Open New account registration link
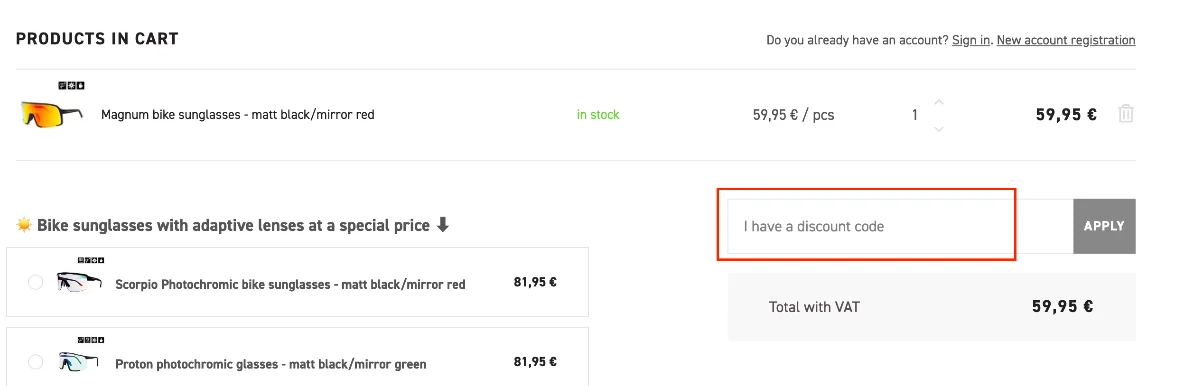Image resolution: width=1200 pixels, height=386 pixels. tap(1066, 40)
